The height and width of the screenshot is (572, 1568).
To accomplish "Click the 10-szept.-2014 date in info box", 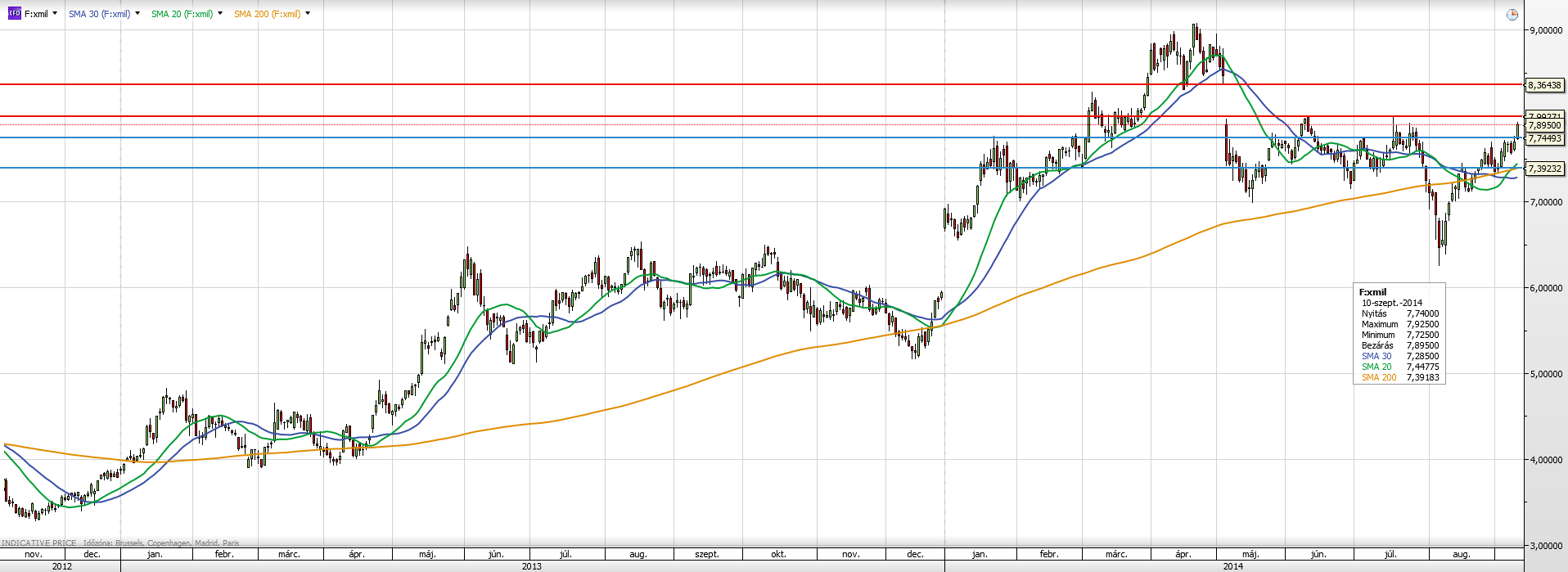I will click(1392, 303).
